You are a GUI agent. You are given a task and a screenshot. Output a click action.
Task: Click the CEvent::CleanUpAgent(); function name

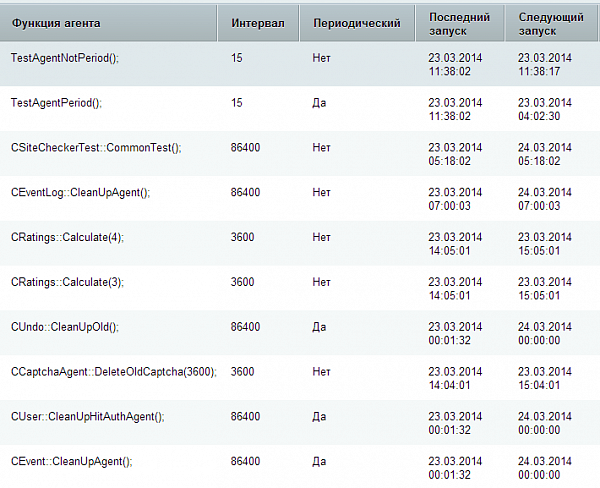pos(71,461)
